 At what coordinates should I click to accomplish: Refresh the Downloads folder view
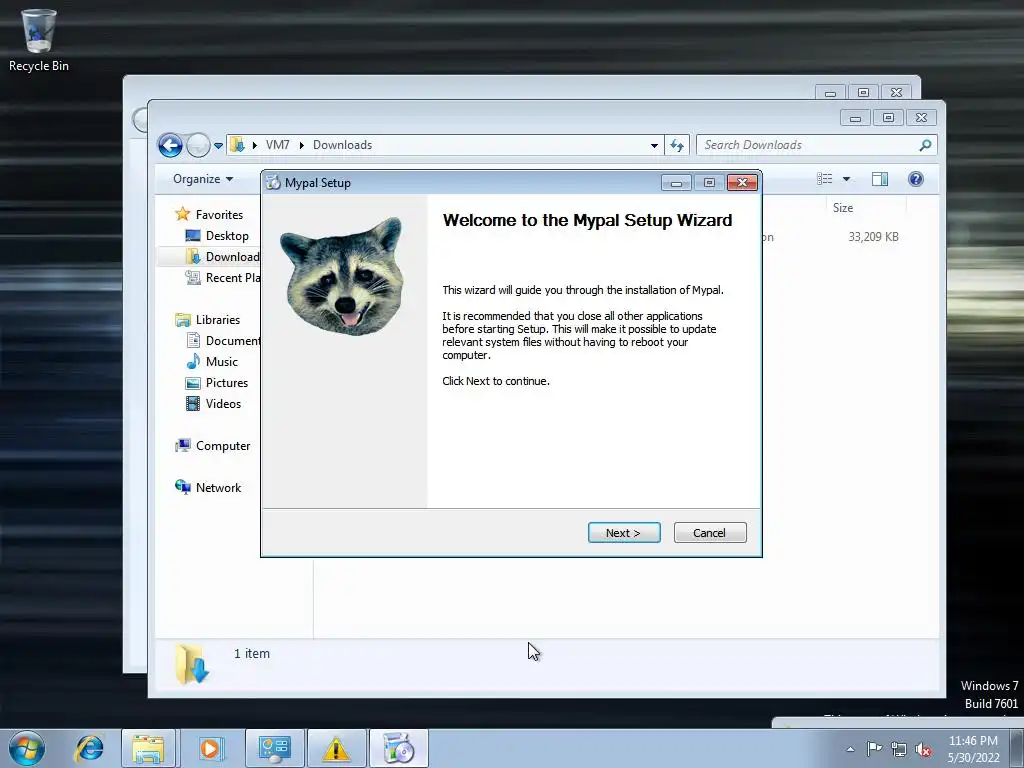pos(677,146)
